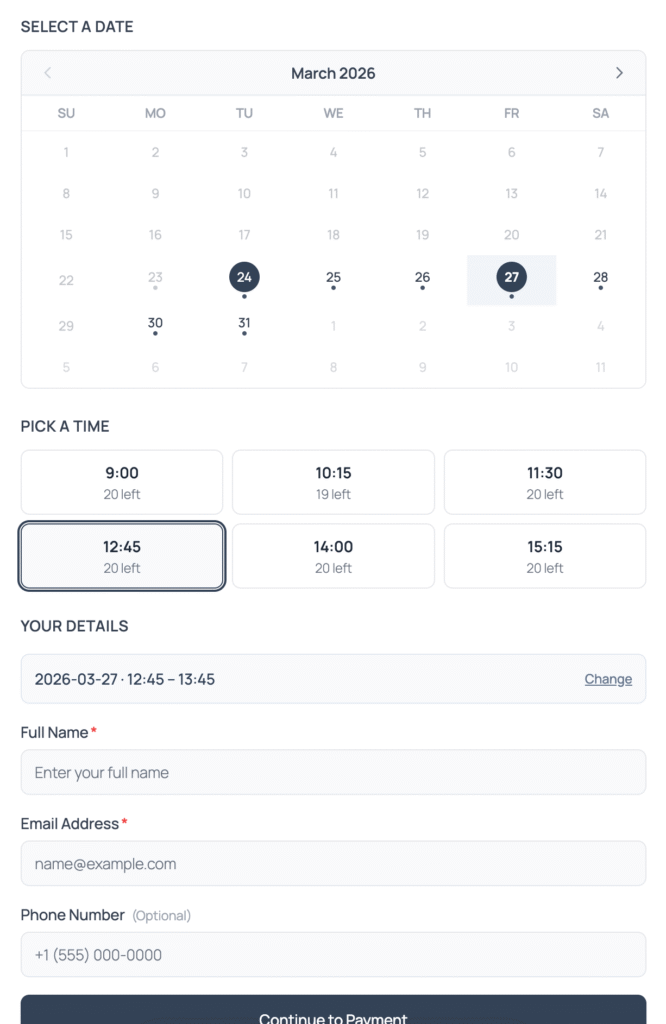Screen dimensions: 666x1024
Task: Choose March 31 on the calendar
Action: click(244, 324)
